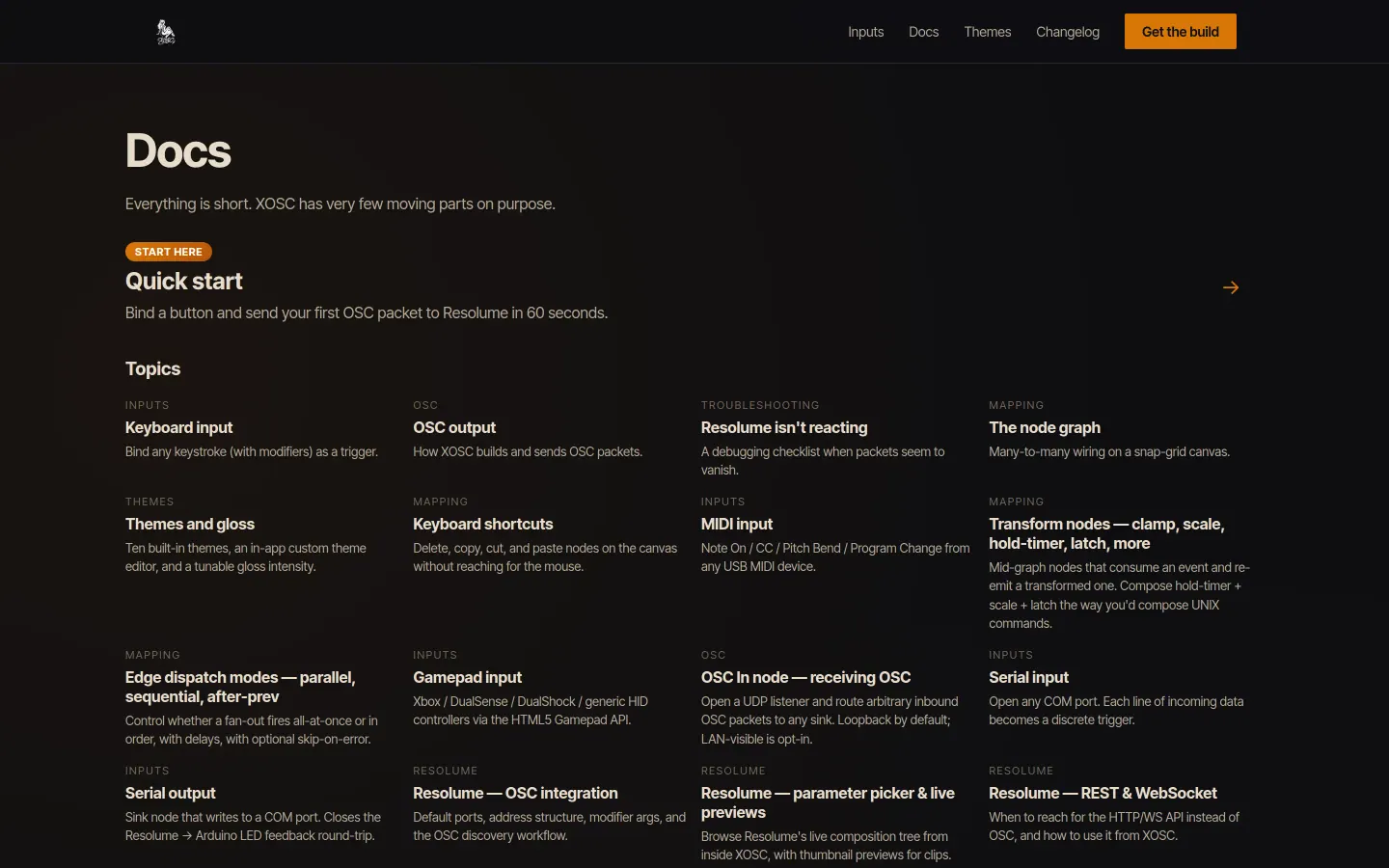
Task: Open the Edge dispatch modes topic
Action: click(x=240, y=687)
